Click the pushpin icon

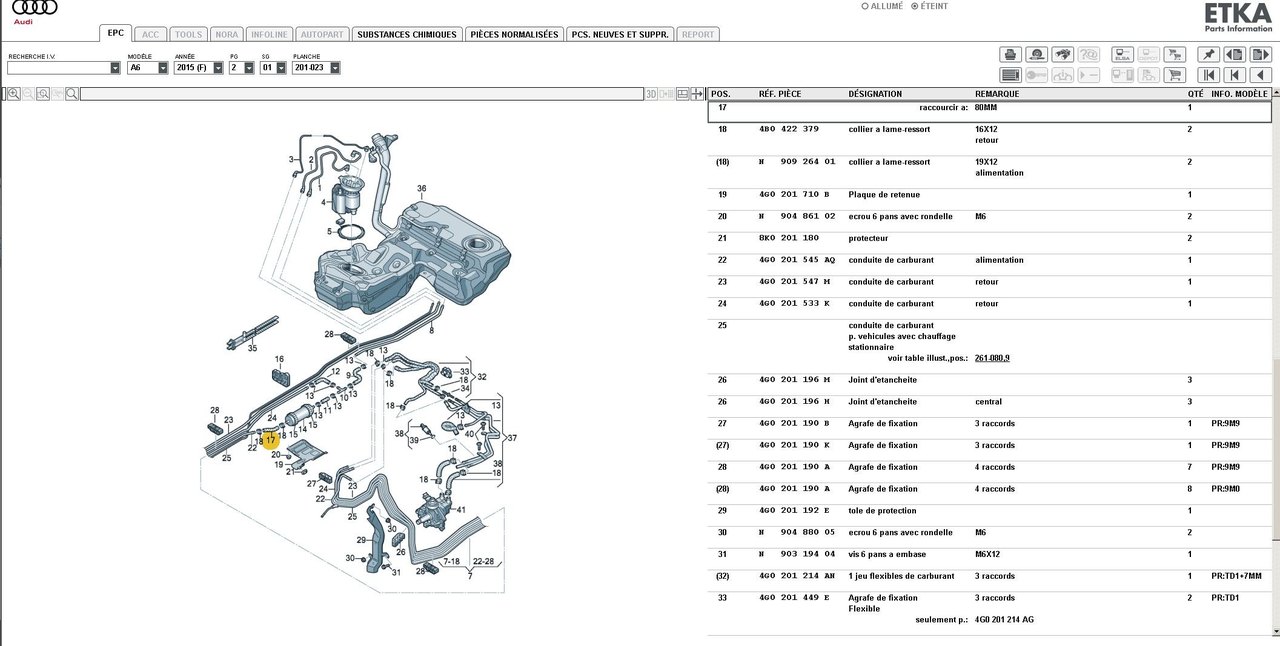1209,54
